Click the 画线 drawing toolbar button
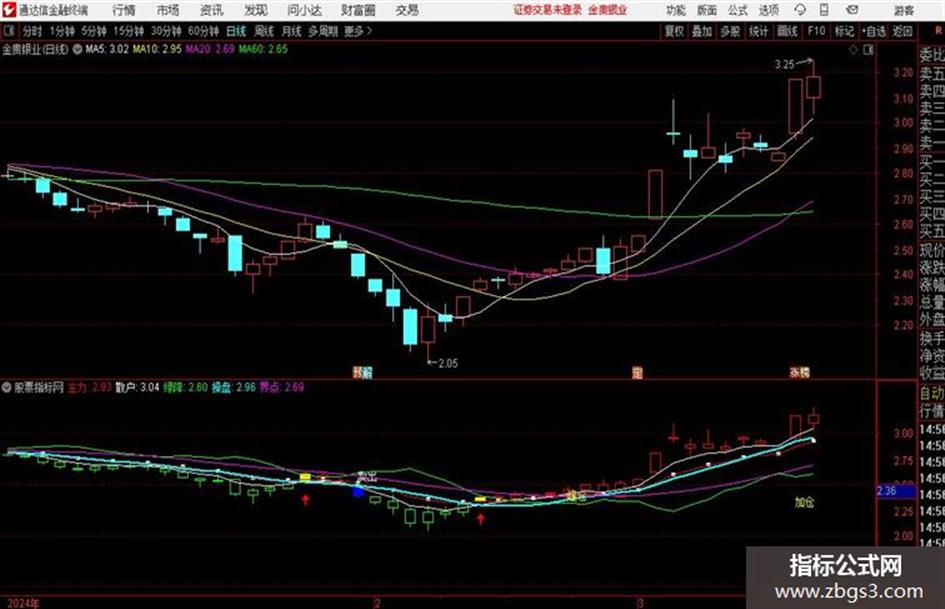The height and width of the screenshot is (609, 945). click(787, 31)
